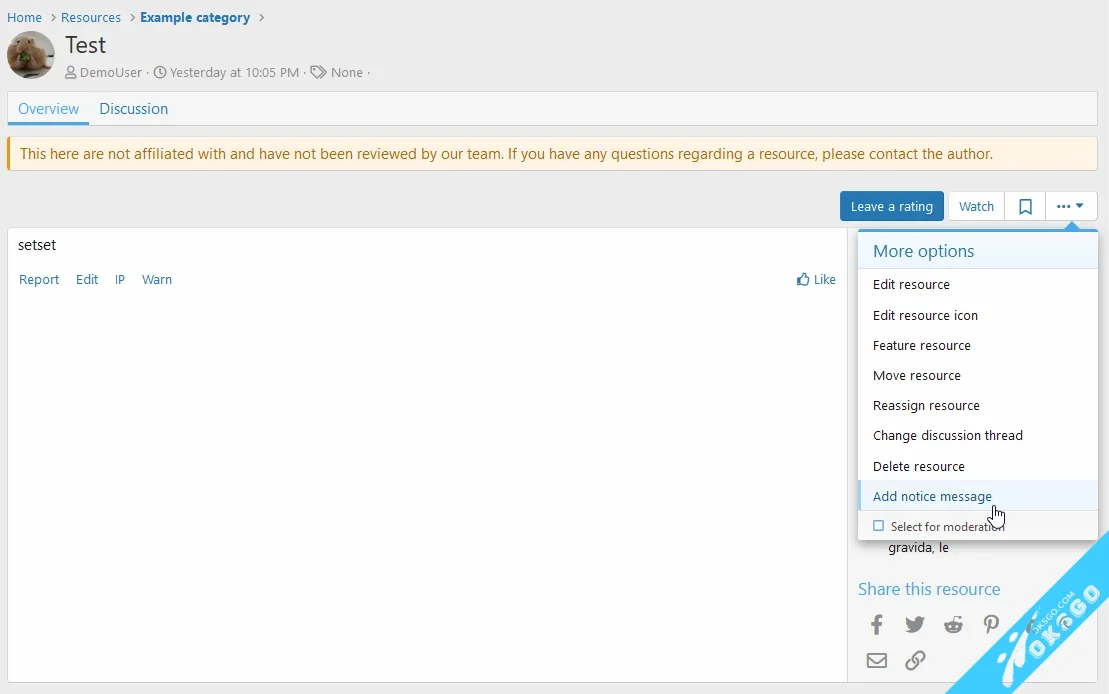Image resolution: width=1109 pixels, height=694 pixels.
Task: Share resource on Pinterest
Action: point(991,625)
